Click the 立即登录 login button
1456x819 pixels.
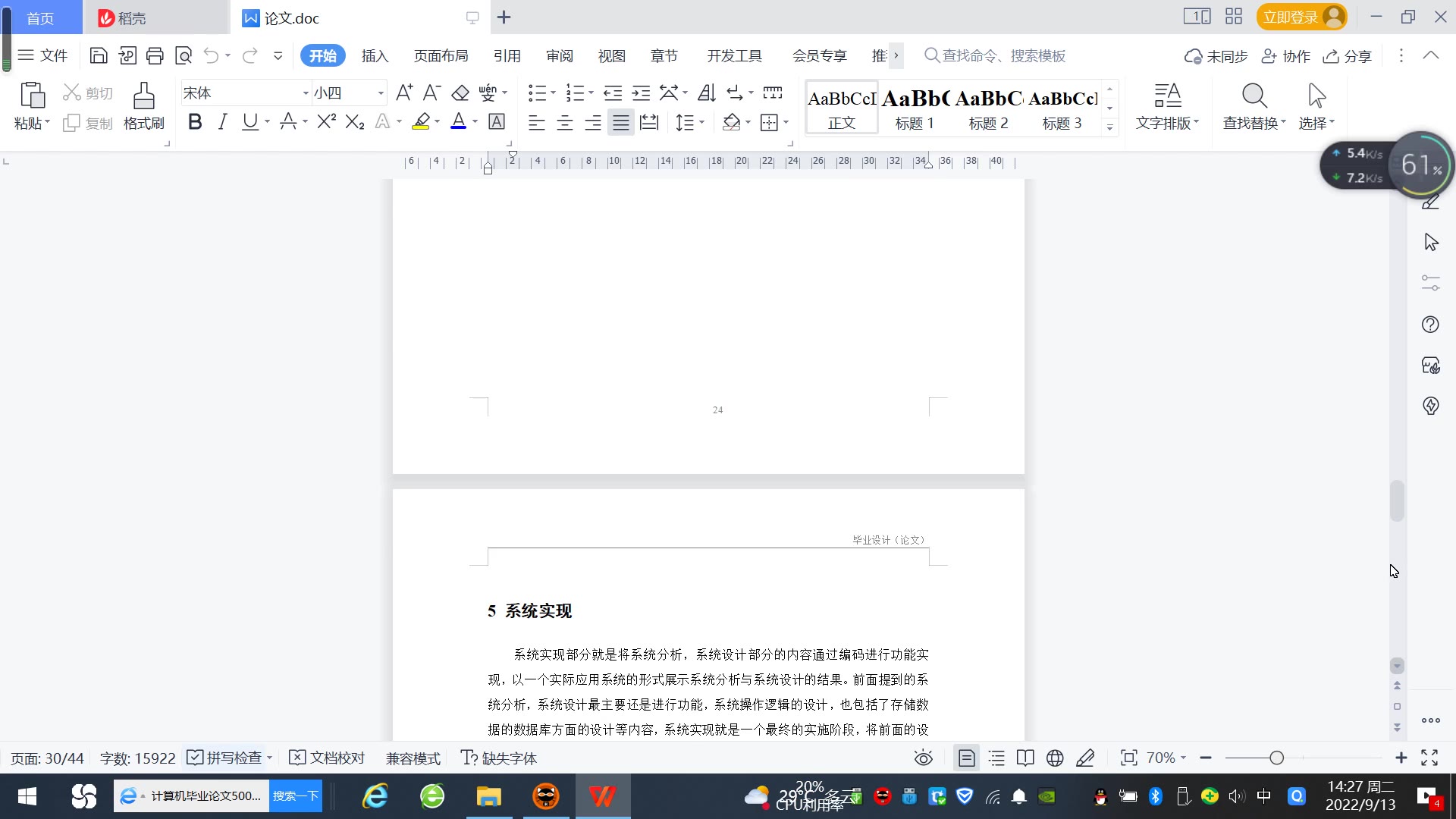[x=1291, y=17]
